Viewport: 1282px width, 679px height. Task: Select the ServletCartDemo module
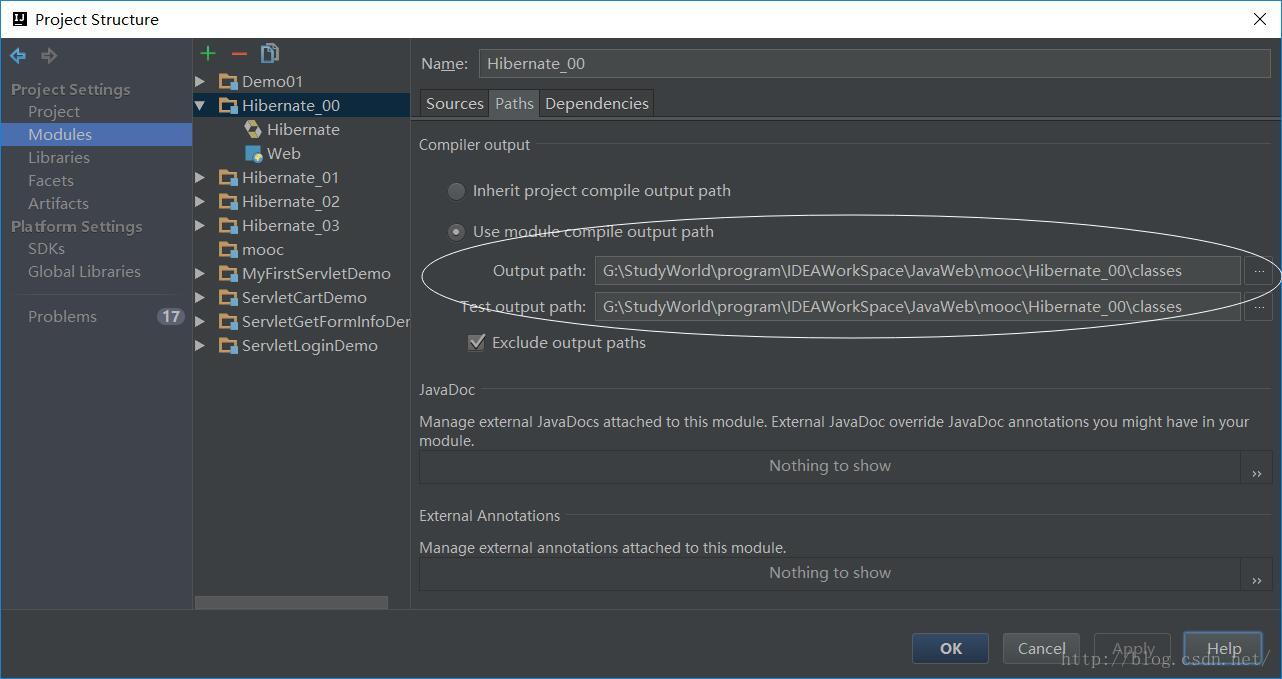(x=302, y=297)
